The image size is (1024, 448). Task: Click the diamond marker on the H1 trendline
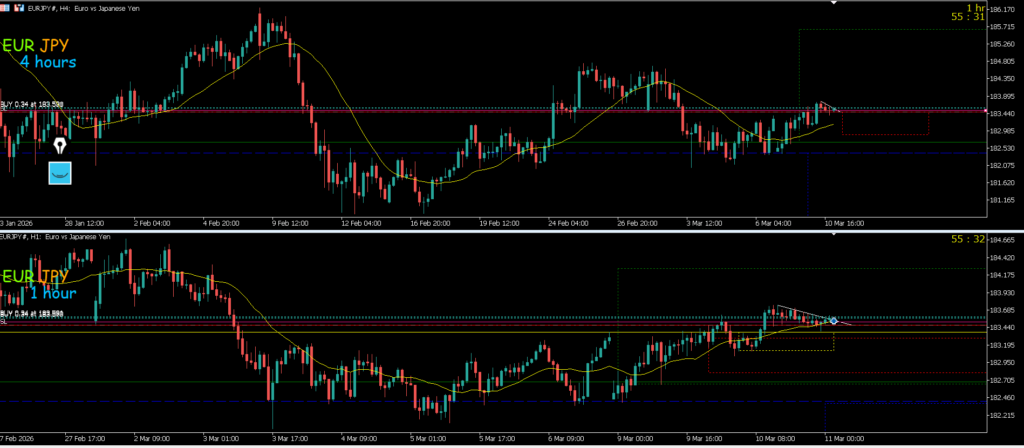pos(833,321)
